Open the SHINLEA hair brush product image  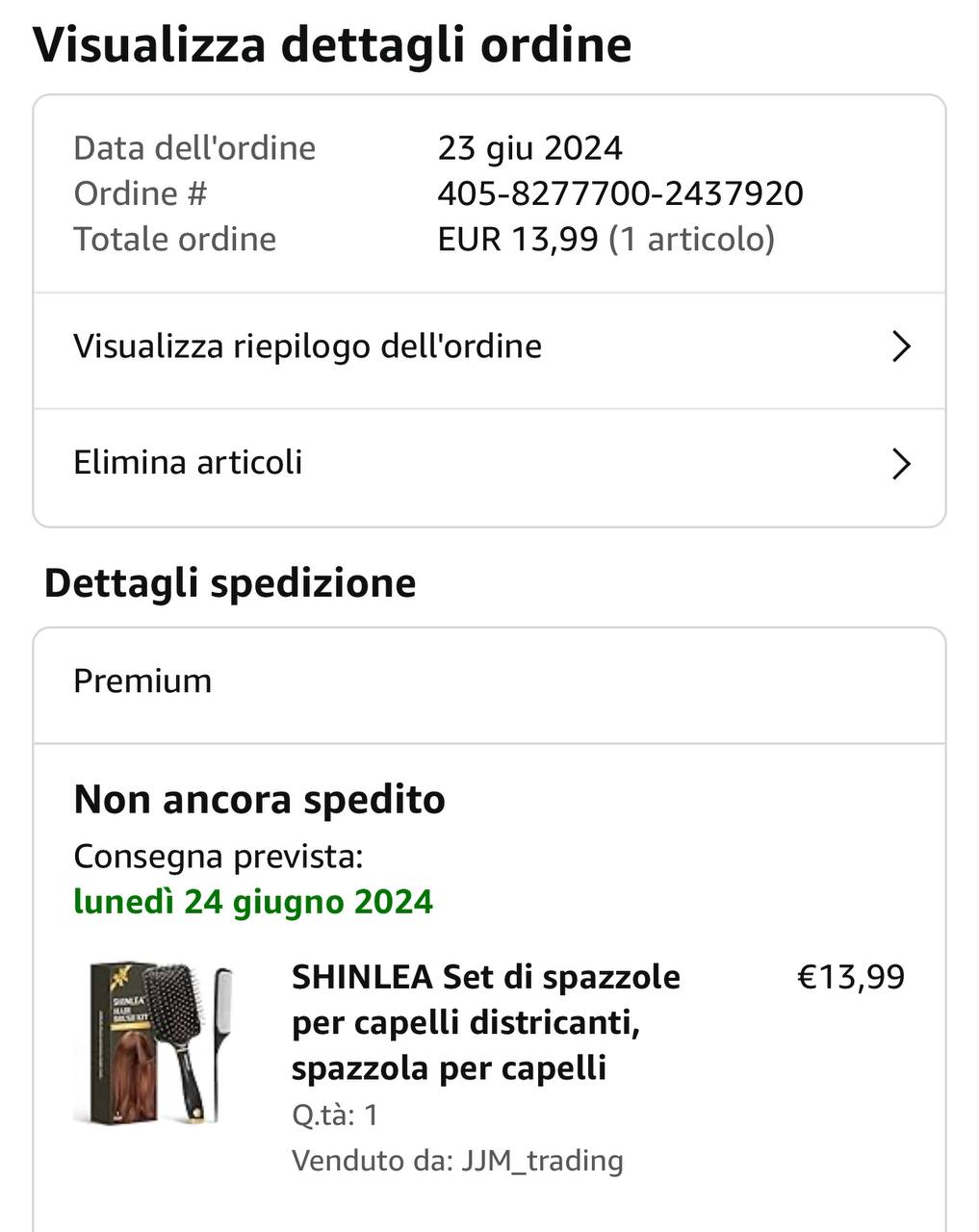pos(154,1043)
